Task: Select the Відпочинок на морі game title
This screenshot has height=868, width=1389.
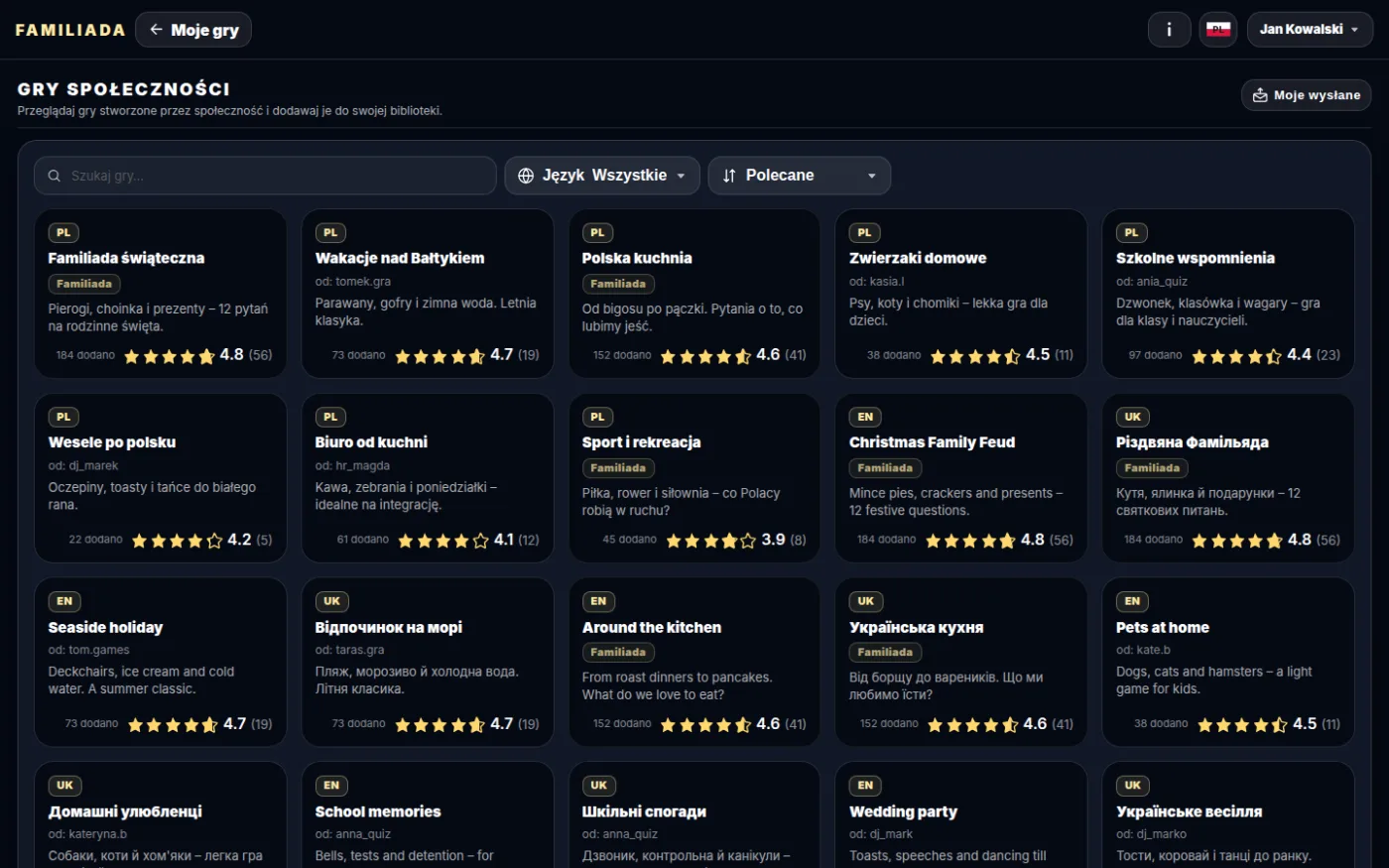Action: (x=389, y=628)
